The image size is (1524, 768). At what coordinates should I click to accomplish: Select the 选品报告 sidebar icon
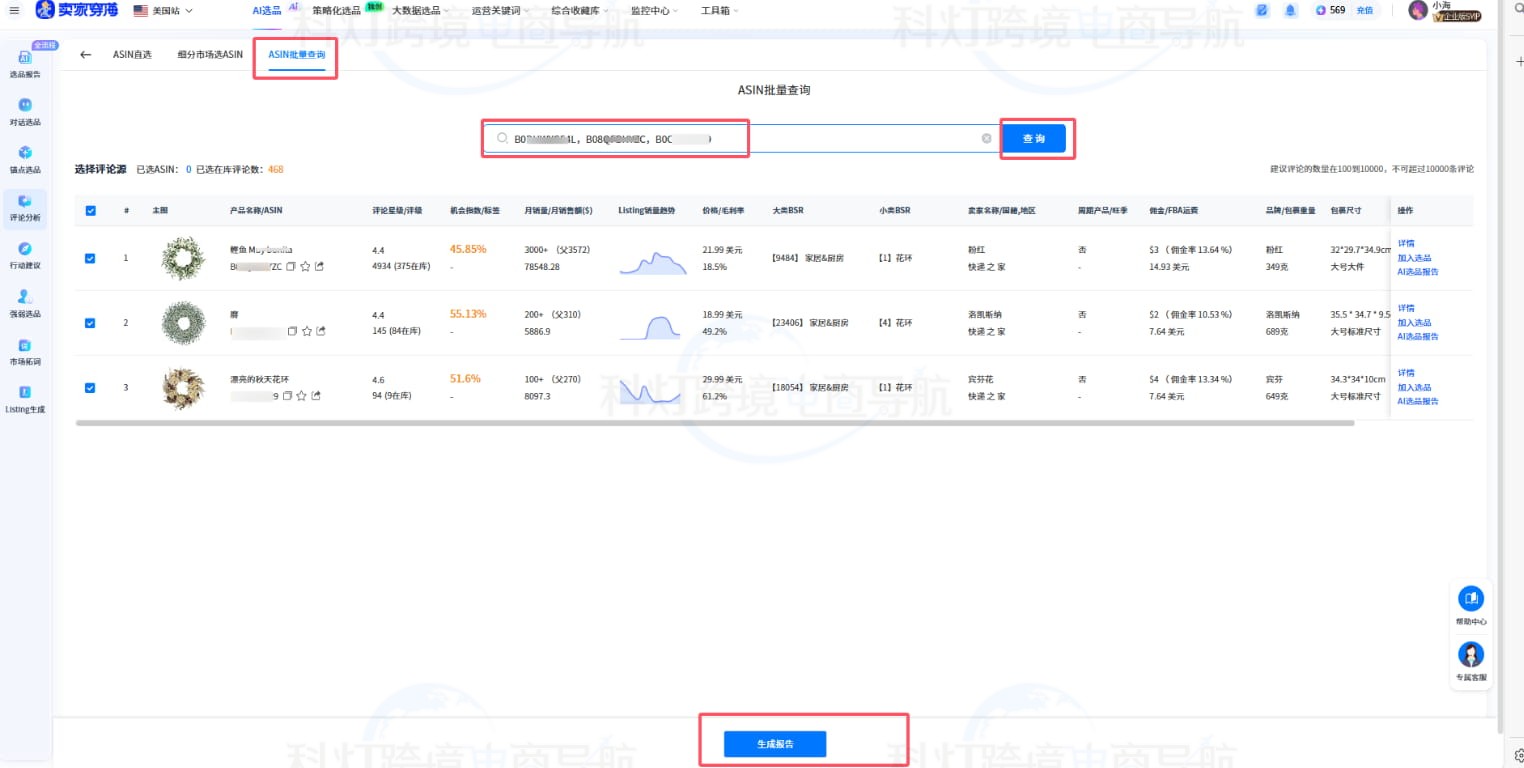pos(23,64)
